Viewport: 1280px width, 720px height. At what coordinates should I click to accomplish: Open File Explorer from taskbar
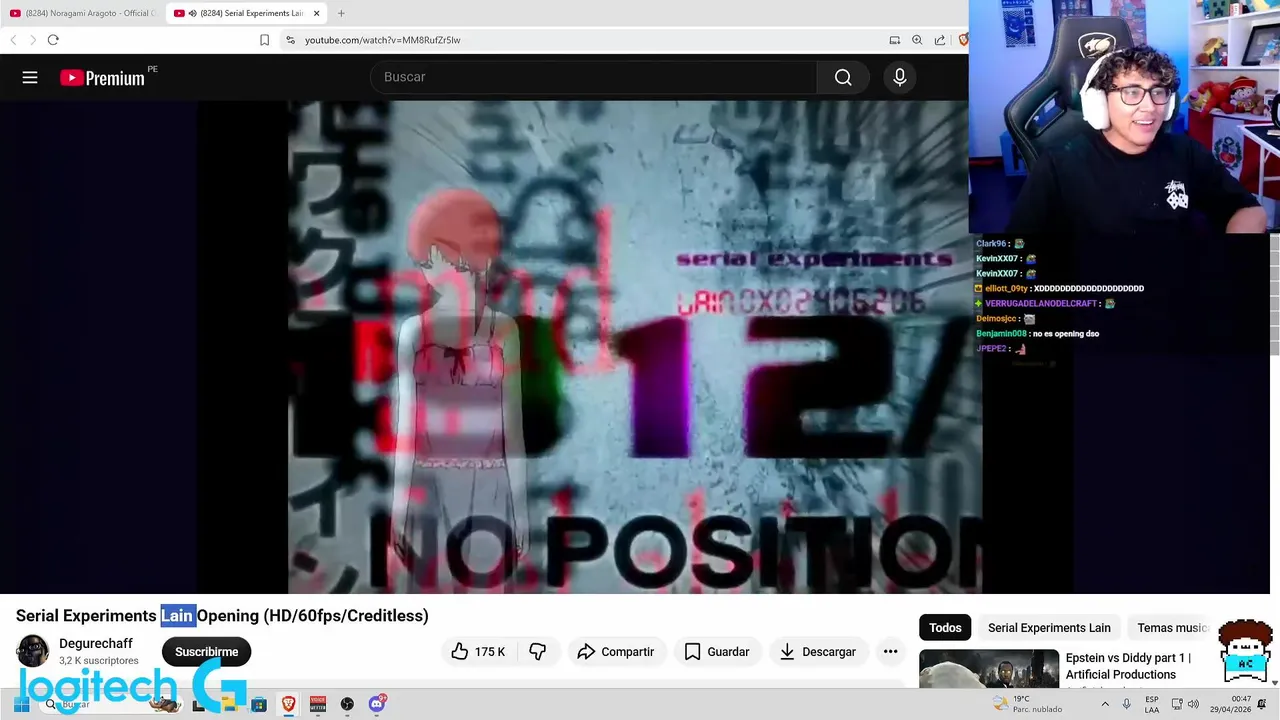pos(229,704)
